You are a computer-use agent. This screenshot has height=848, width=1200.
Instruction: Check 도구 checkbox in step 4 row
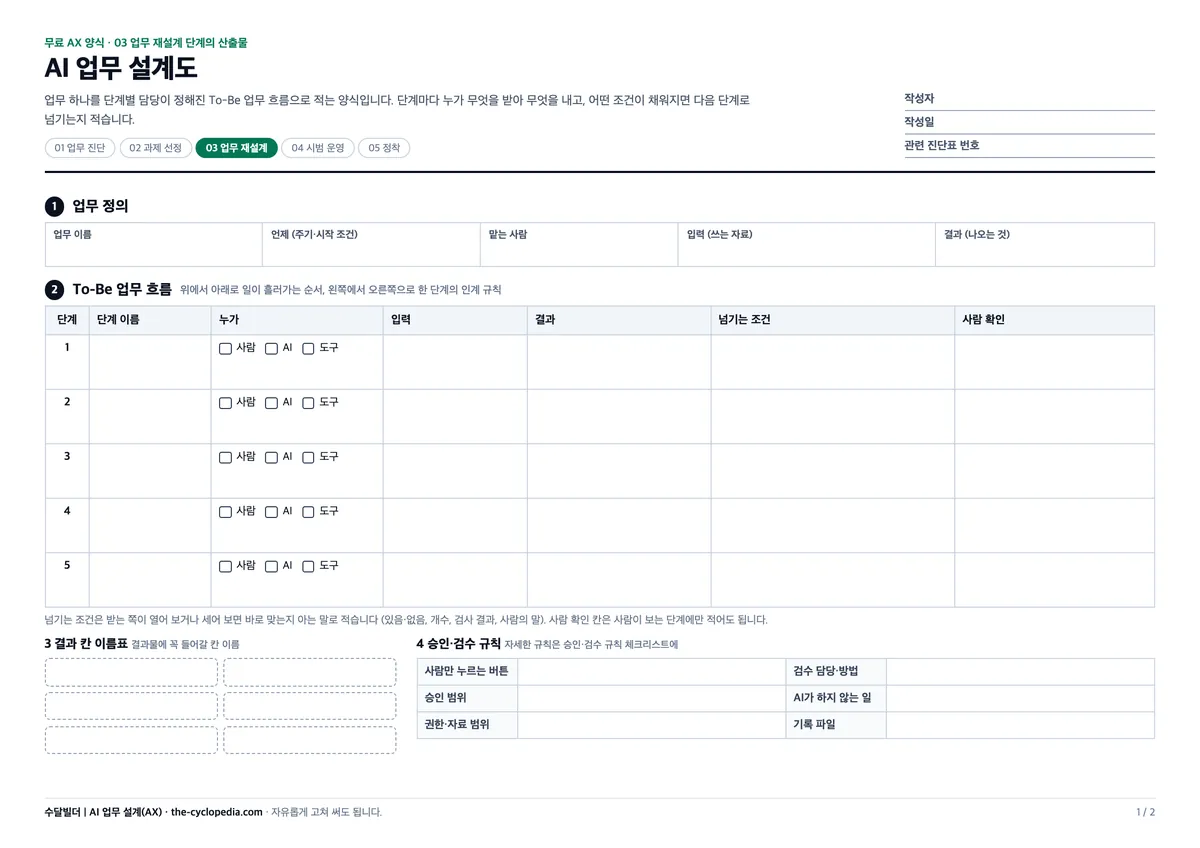click(x=308, y=512)
